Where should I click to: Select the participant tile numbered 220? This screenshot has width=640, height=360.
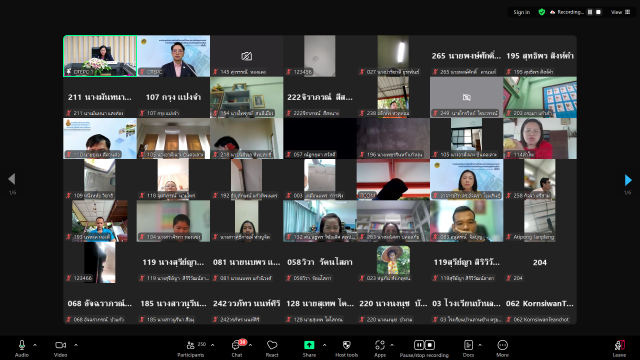click(393, 304)
